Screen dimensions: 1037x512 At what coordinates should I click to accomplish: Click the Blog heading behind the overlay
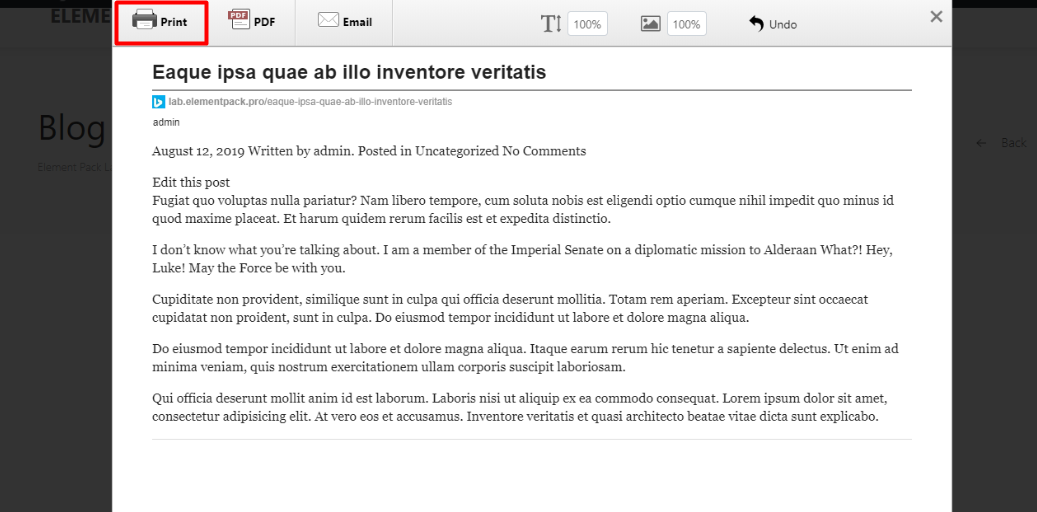point(72,128)
